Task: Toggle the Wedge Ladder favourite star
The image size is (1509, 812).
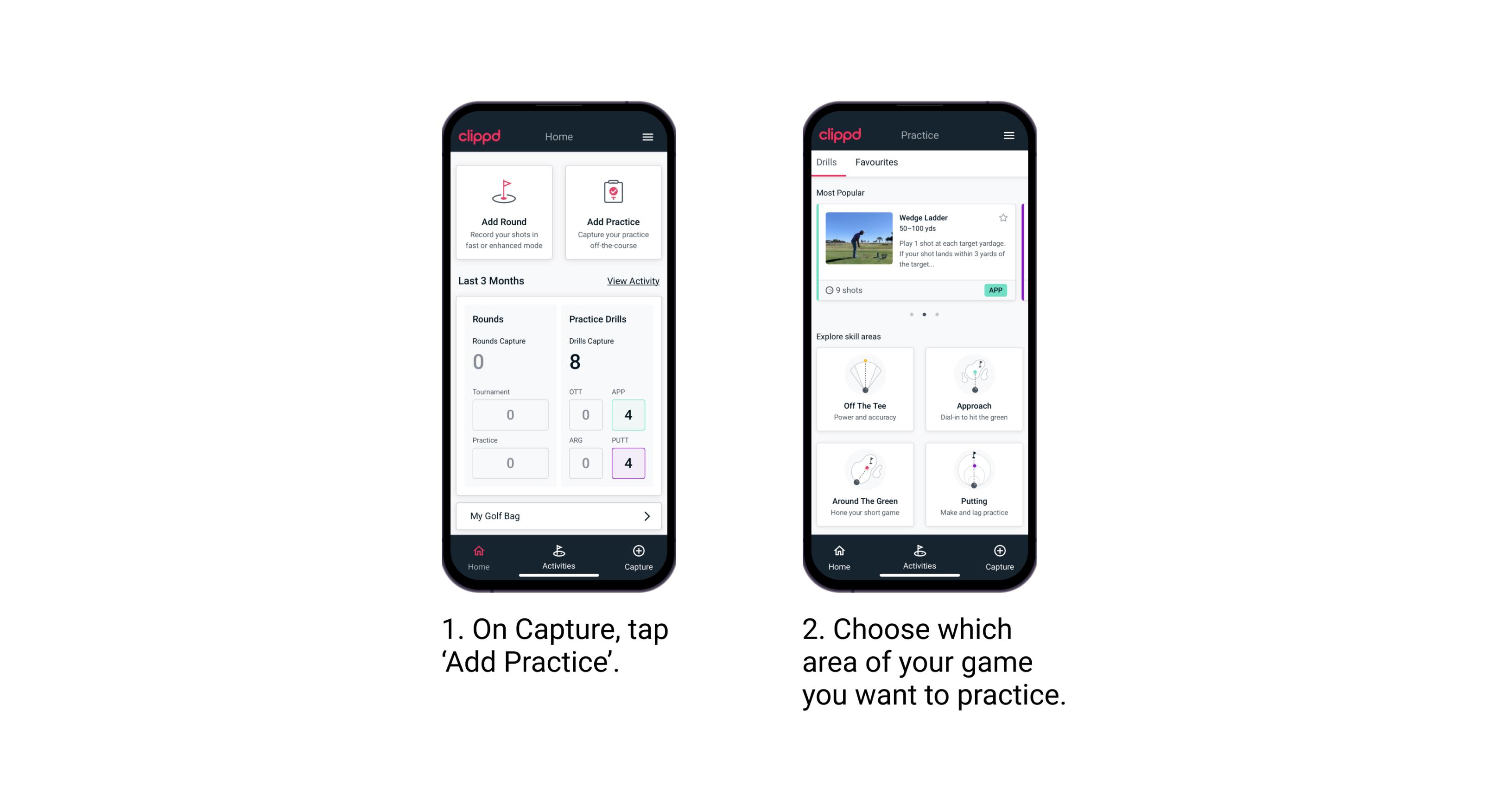Action: point(1002,217)
